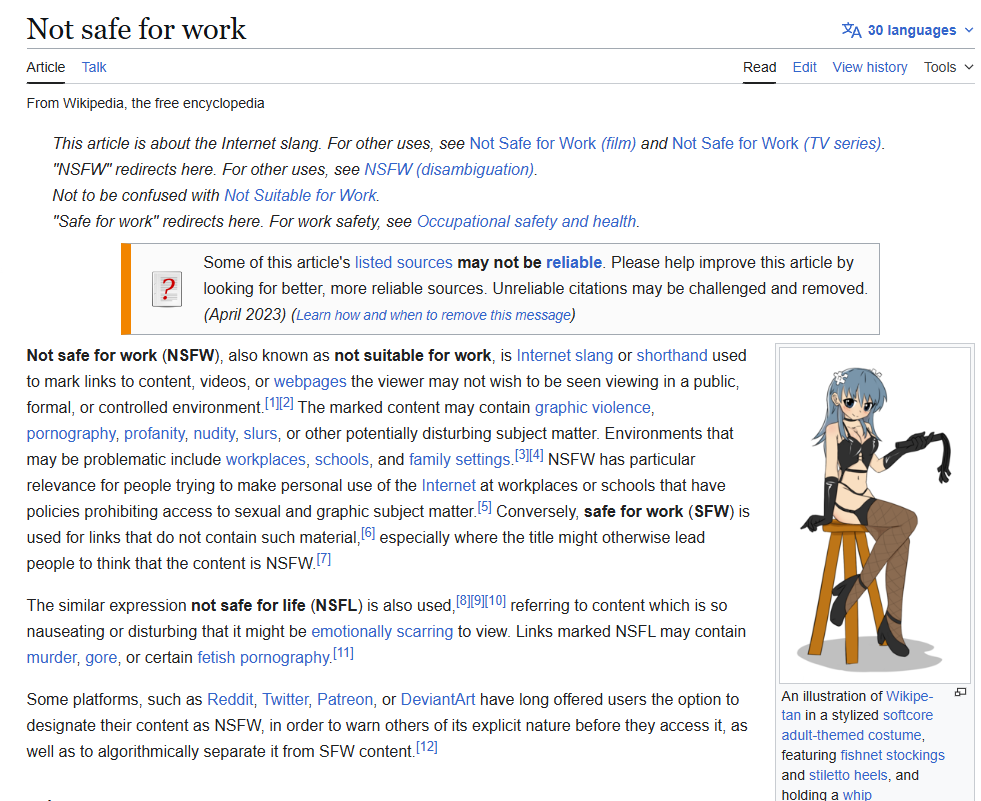Follow the schools link
Viewport: 981px width, 801px height.
tap(342, 459)
